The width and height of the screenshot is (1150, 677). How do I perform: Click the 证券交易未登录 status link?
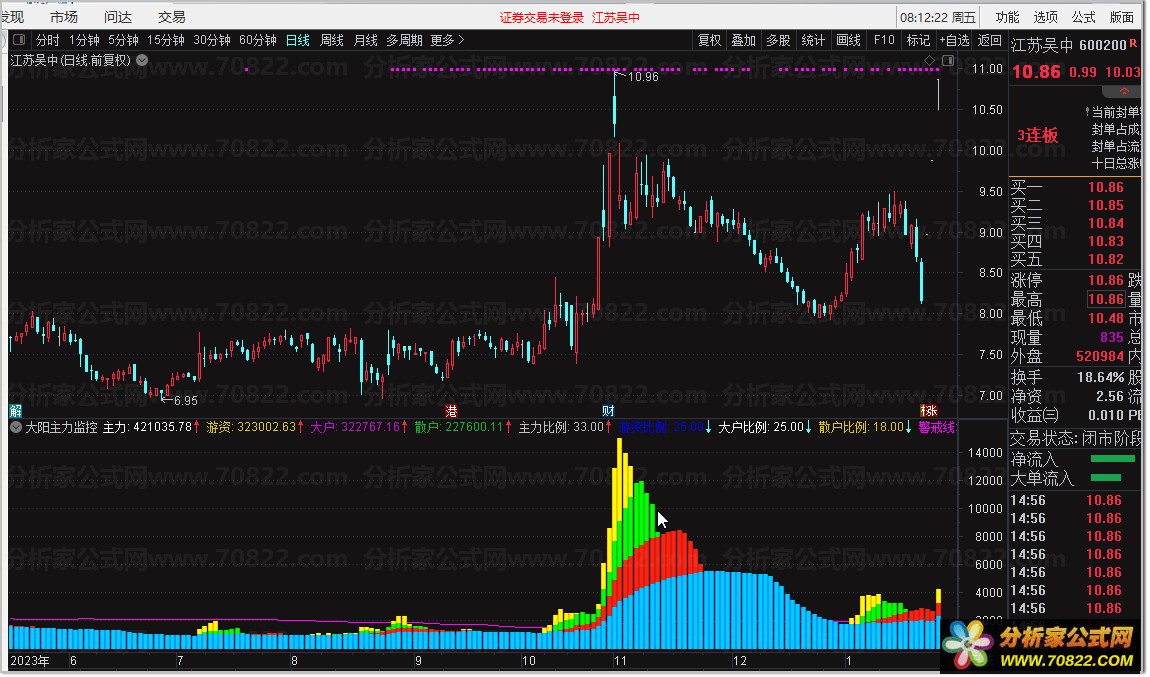(542, 18)
